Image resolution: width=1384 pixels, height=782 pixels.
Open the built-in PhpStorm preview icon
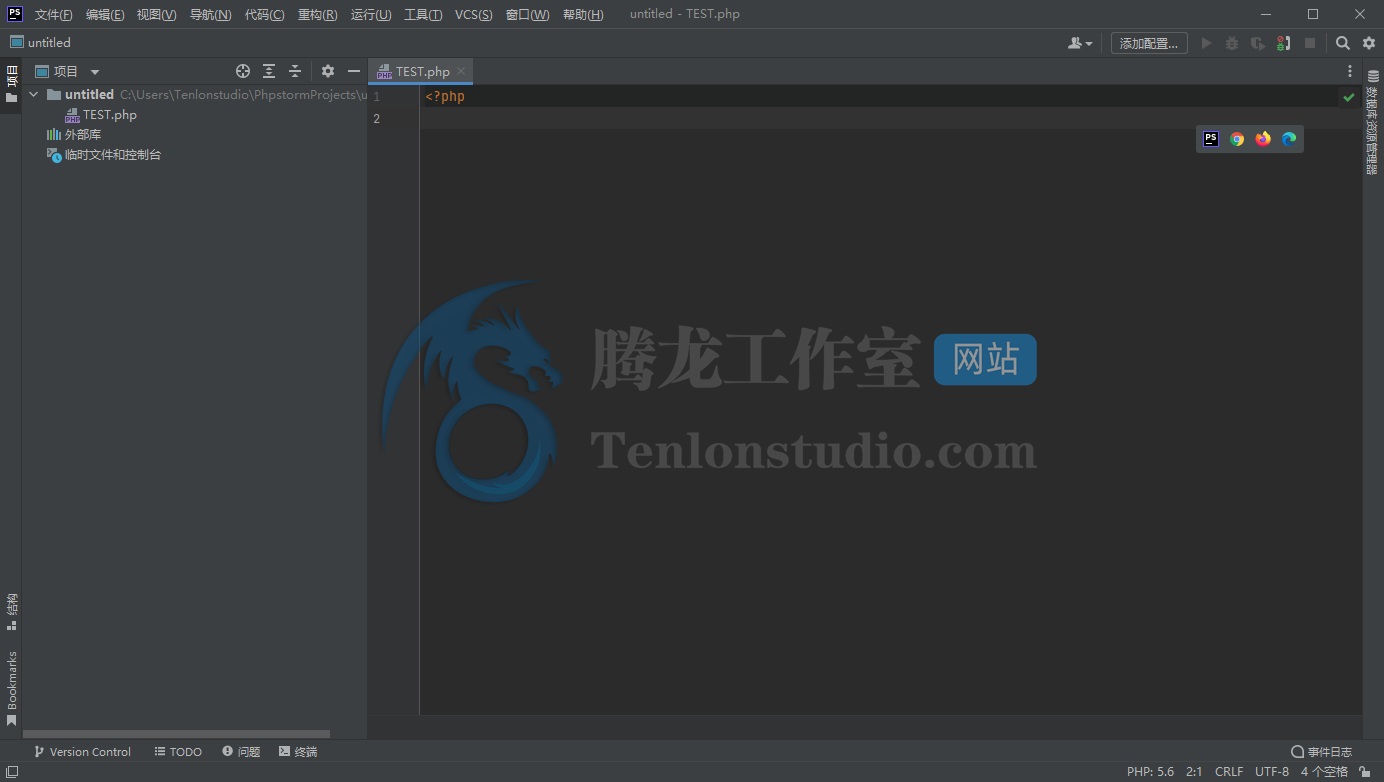[1211, 139]
